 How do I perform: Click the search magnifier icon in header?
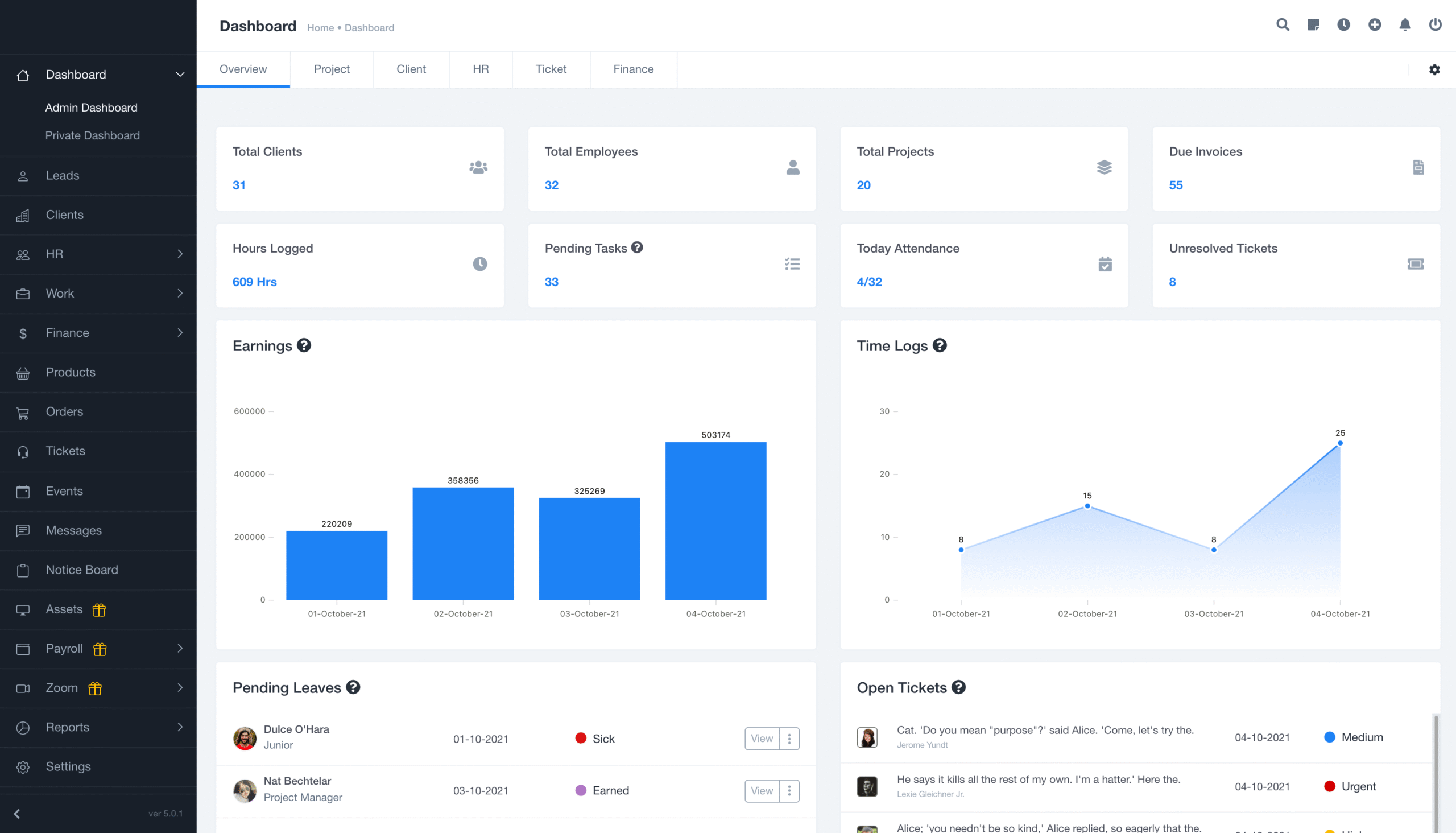(x=1282, y=24)
